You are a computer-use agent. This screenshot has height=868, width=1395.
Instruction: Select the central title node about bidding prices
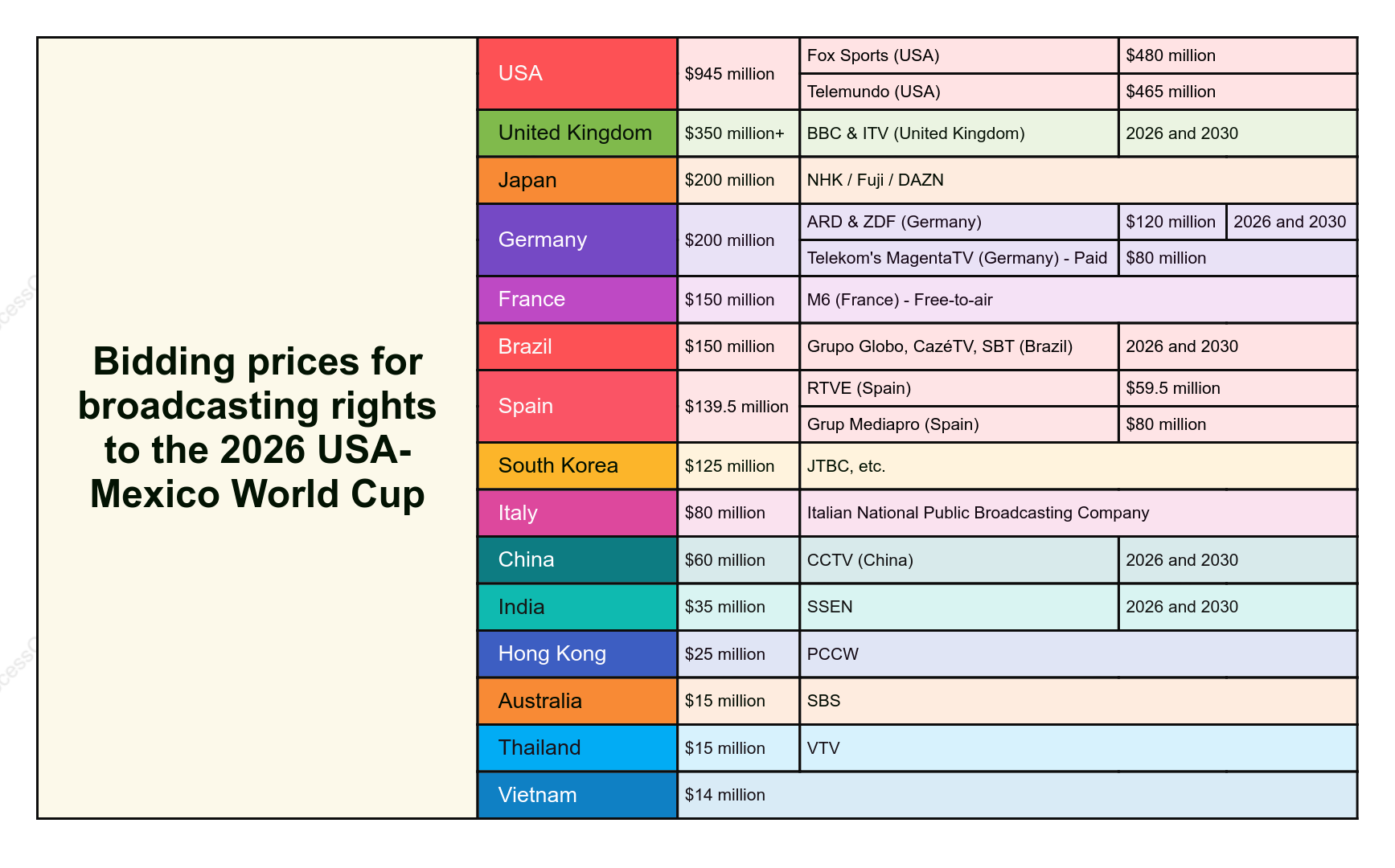tap(257, 428)
